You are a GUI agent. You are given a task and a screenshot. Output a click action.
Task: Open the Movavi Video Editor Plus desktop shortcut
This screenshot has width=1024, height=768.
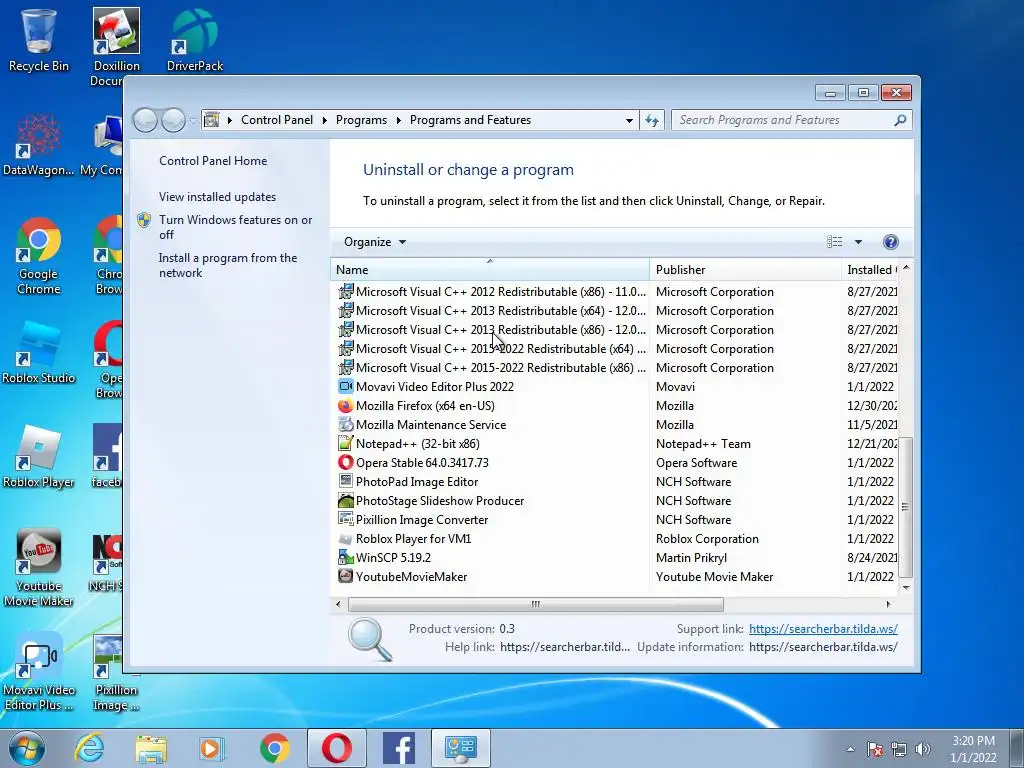[39, 671]
